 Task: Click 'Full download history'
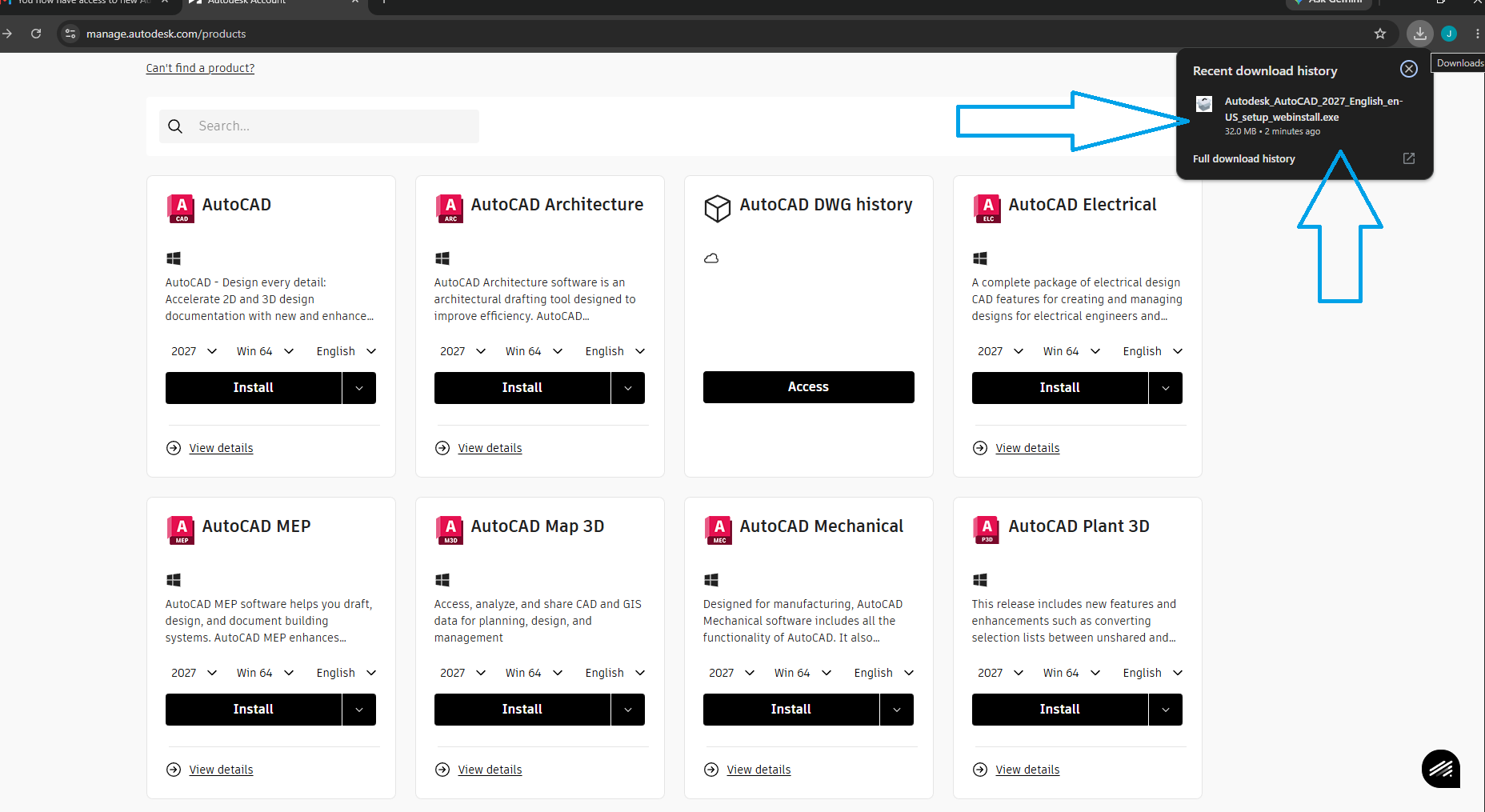1244,158
